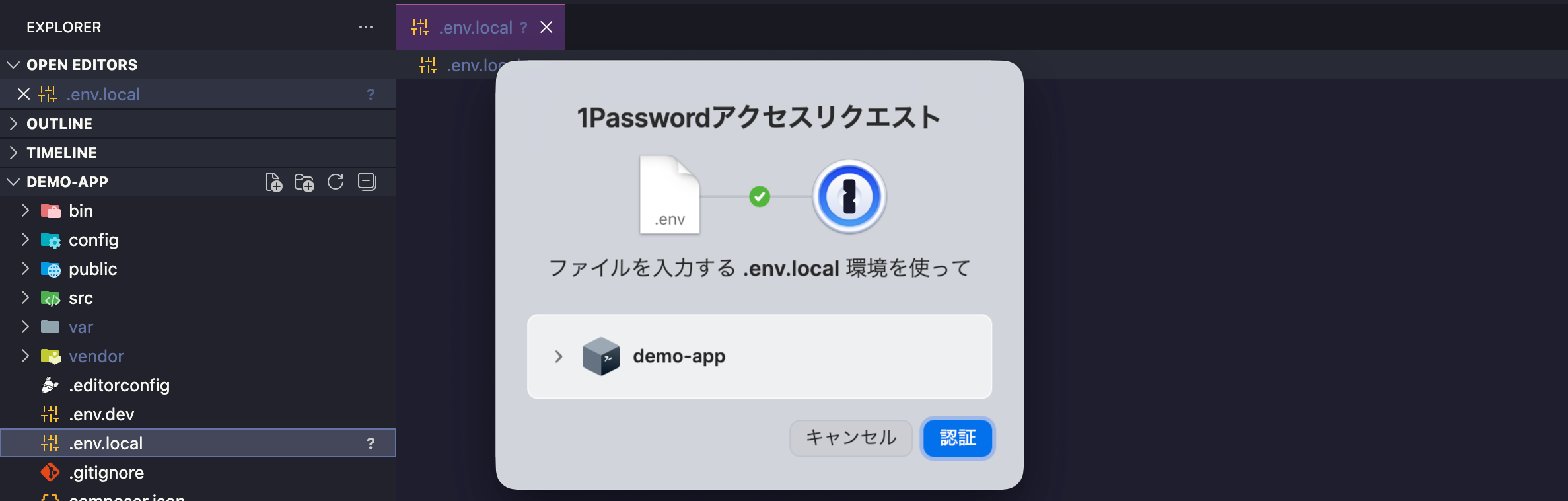Click the 1Password logo in dialog

pos(849,196)
